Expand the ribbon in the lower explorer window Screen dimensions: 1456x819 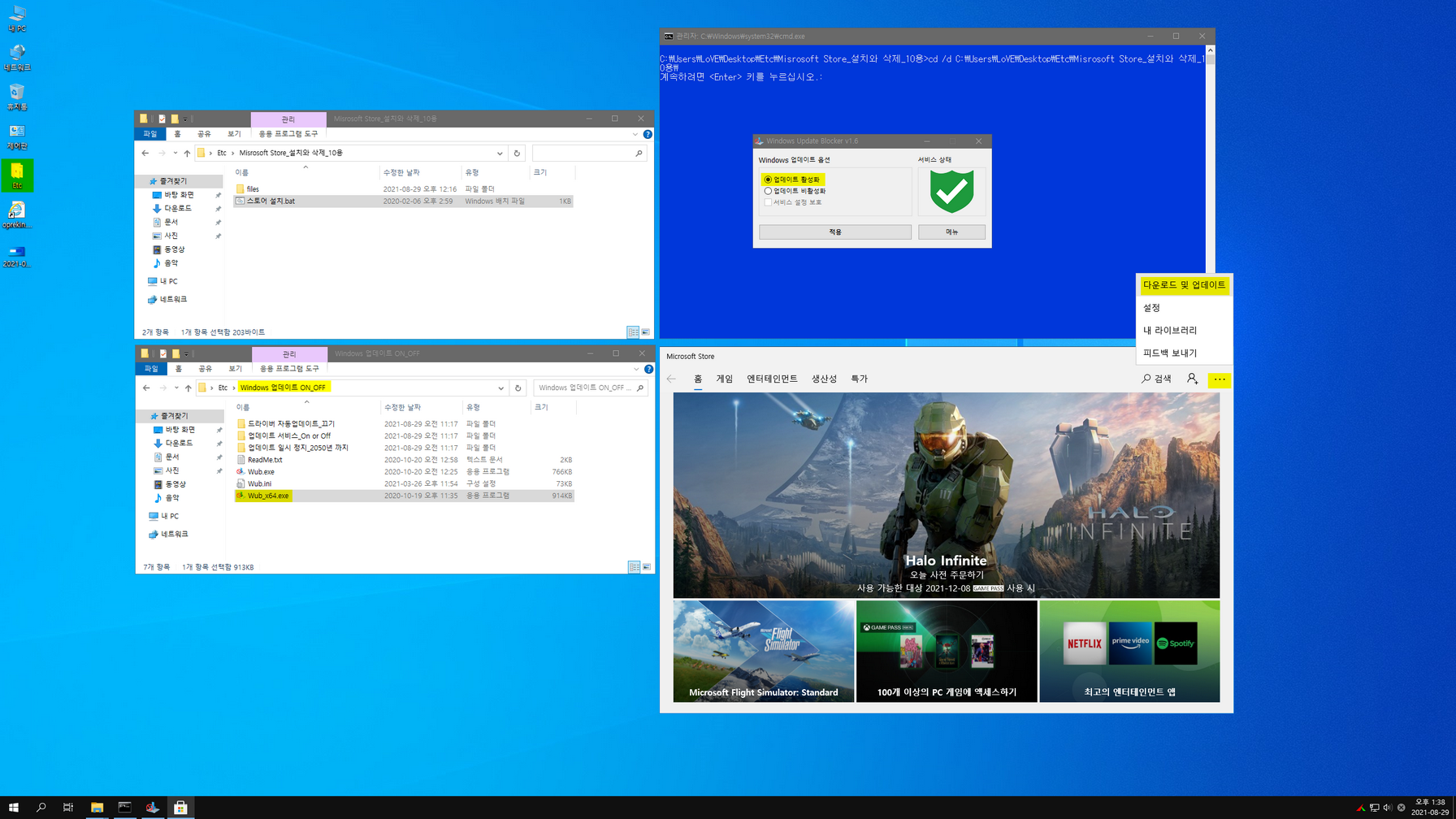[635, 369]
